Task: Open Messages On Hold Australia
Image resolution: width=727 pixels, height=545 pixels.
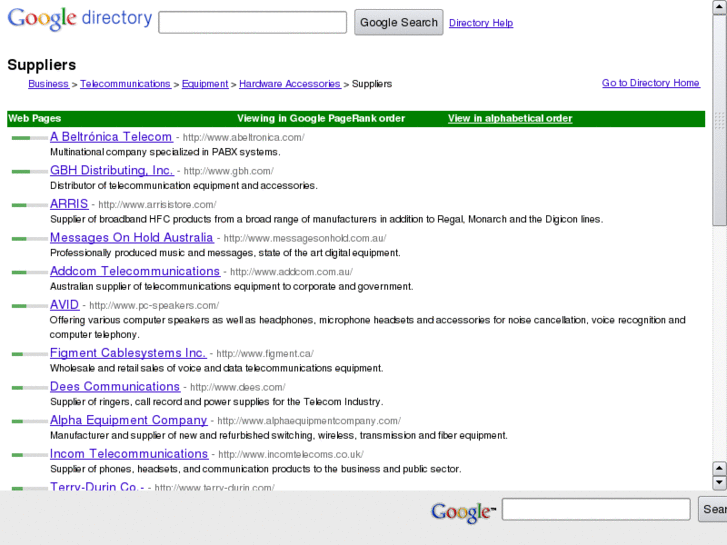Action: [x=132, y=237]
